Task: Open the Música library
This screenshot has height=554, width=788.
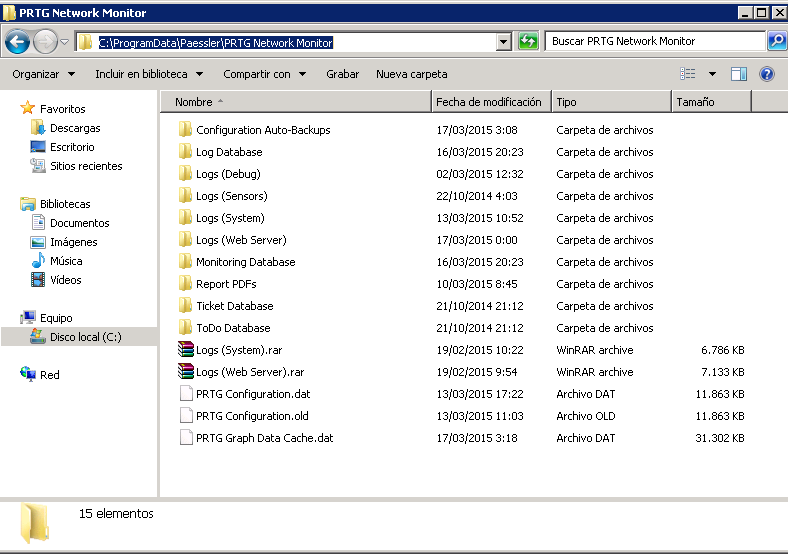Action: (66, 261)
